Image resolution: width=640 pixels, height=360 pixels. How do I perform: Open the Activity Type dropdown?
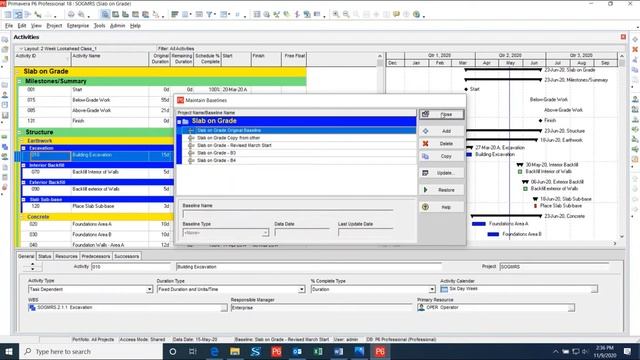(149, 289)
